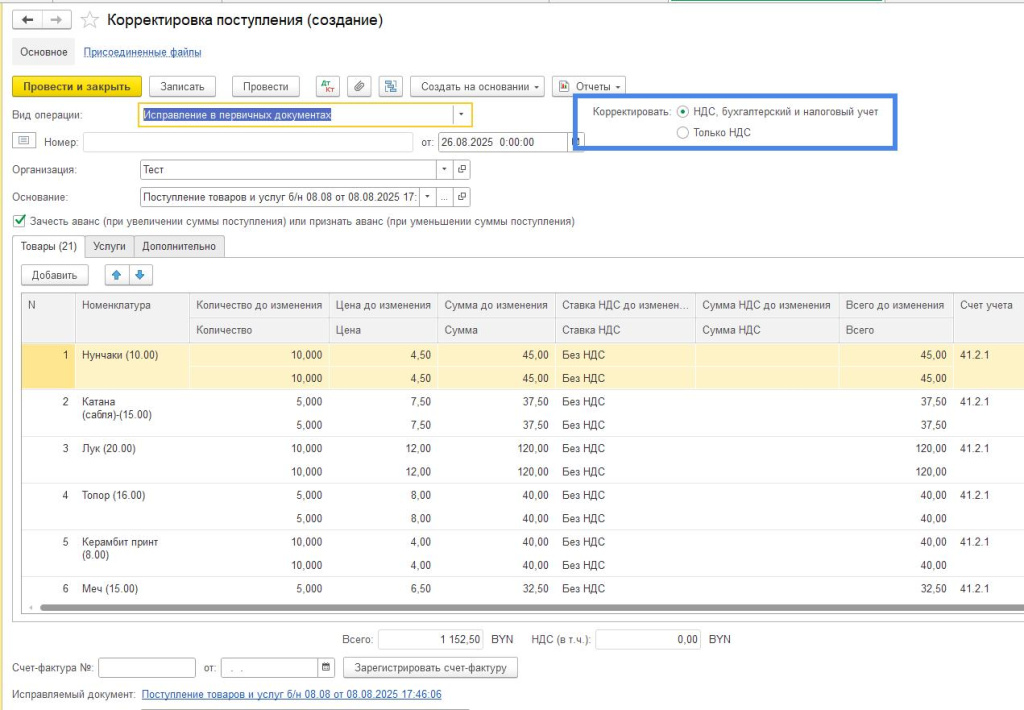Click the 'Количество до изменения' column header
The image size is (1024, 710).
(x=259, y=305)
